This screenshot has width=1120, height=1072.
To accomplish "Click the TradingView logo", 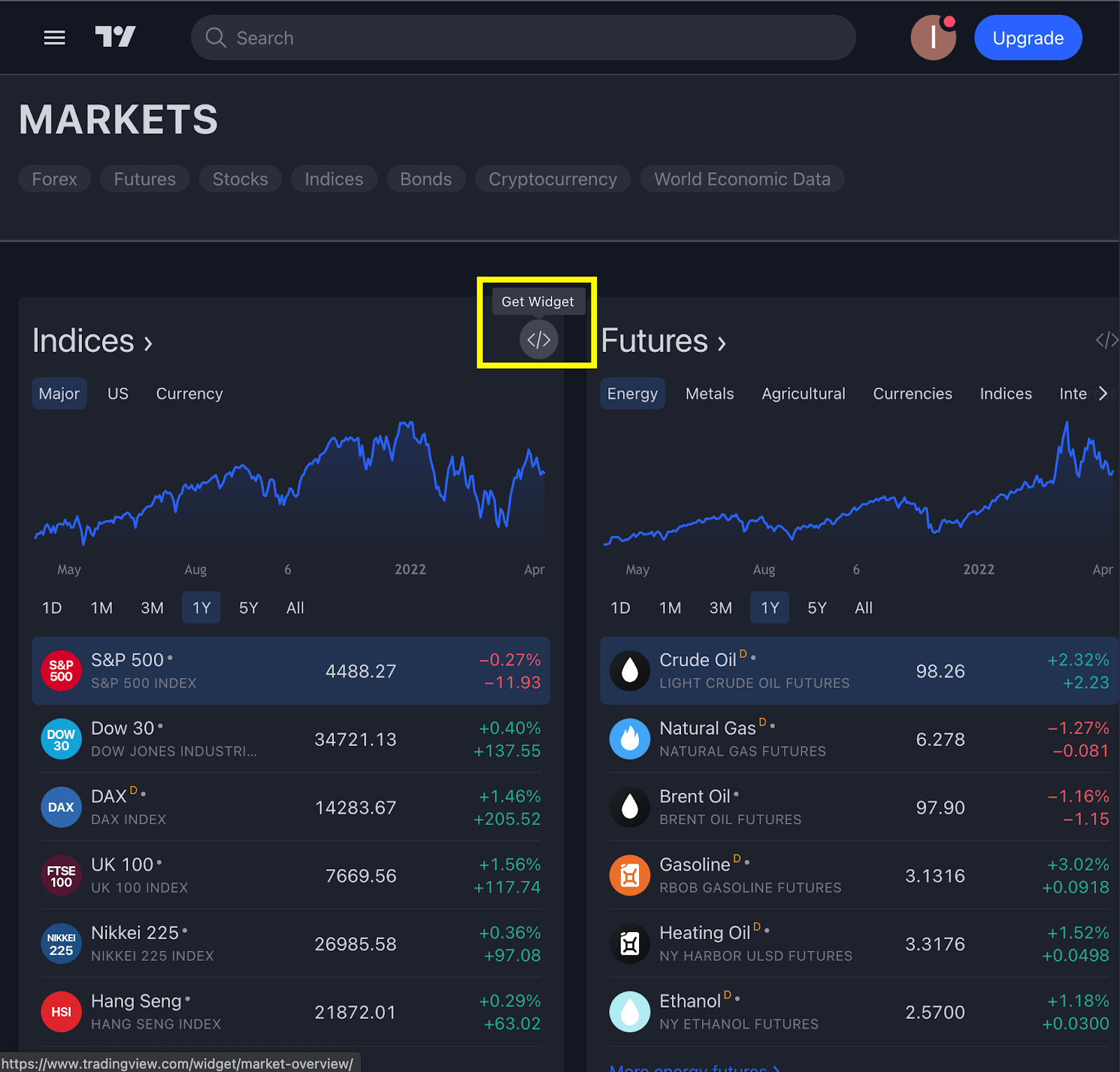I will click(x=114, y=38).
